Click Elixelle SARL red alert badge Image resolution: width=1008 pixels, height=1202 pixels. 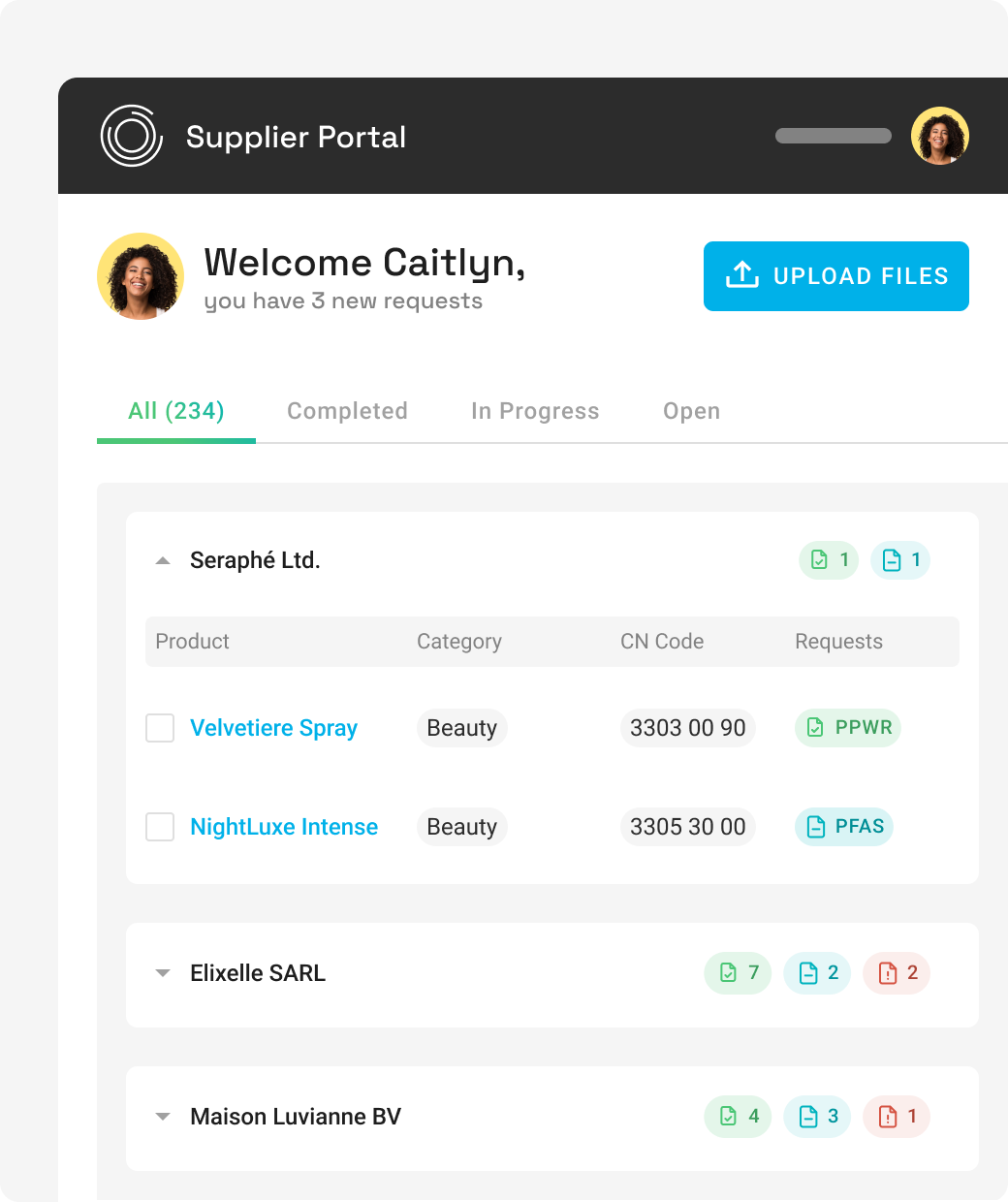(897, 973)
